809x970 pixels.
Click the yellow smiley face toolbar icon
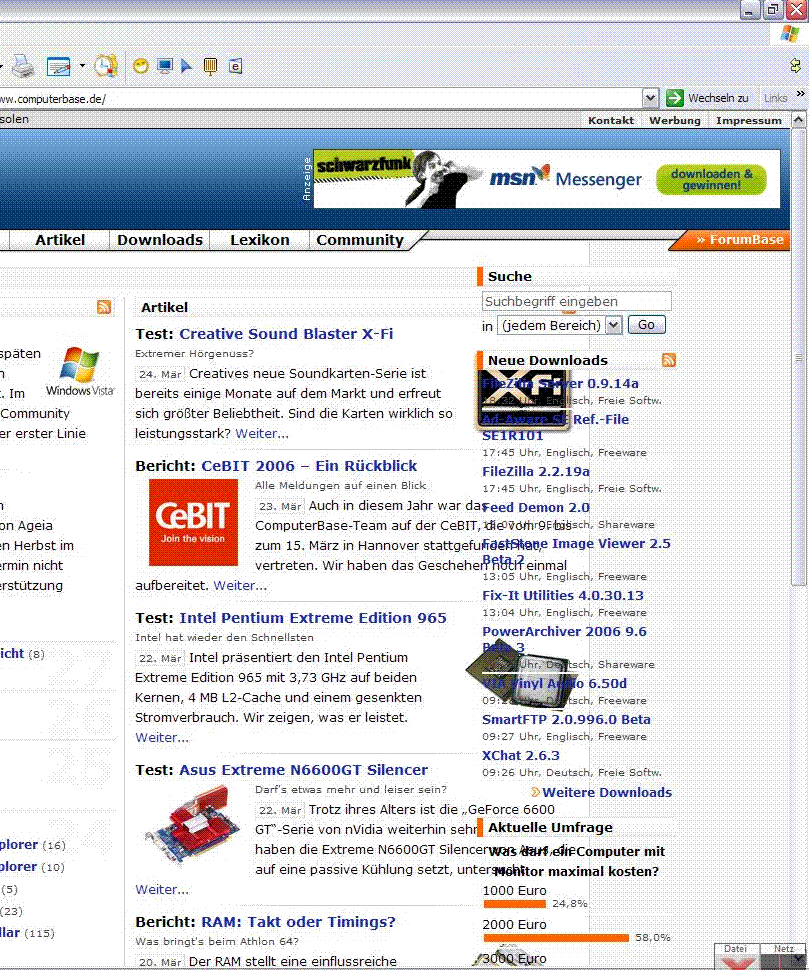click(141, 66)
